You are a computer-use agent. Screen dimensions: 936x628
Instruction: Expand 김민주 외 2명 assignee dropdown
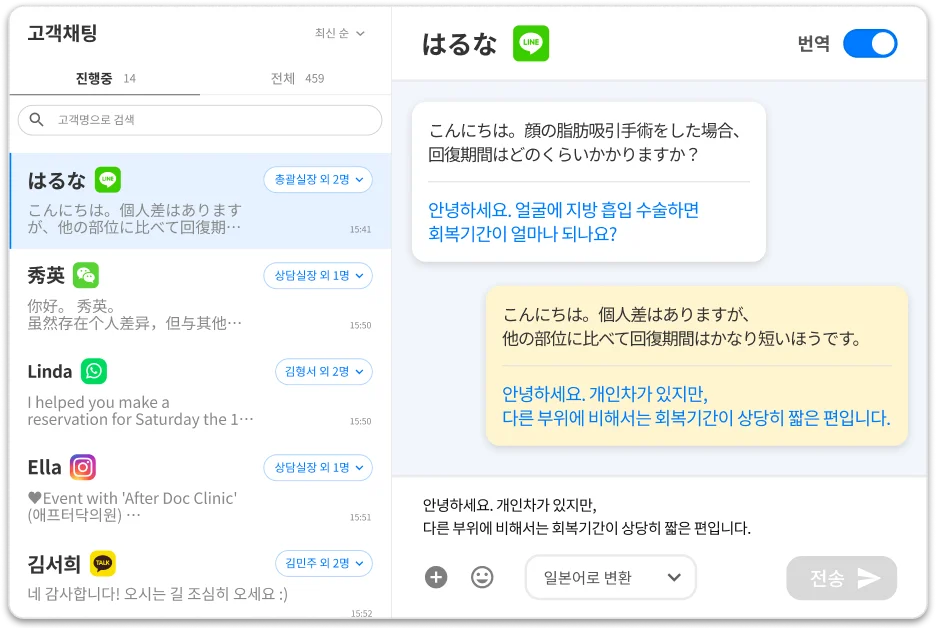(324, 563)
